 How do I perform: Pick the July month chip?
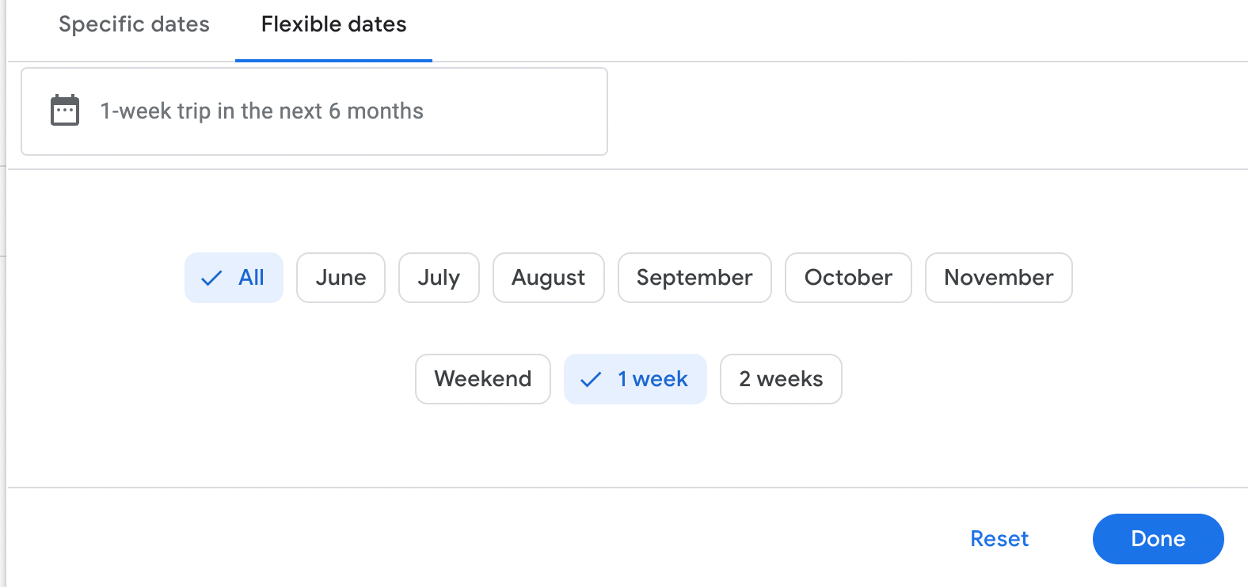[439, 278]
